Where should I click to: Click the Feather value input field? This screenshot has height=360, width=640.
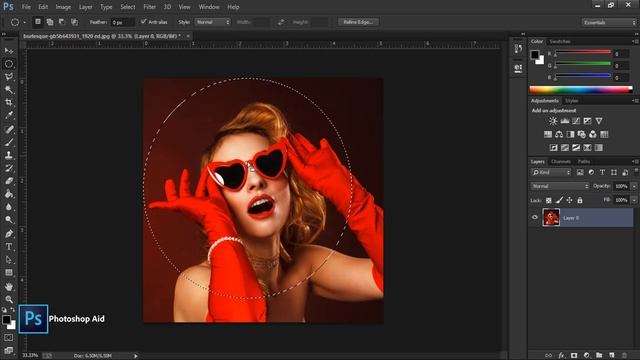(122, 22)
